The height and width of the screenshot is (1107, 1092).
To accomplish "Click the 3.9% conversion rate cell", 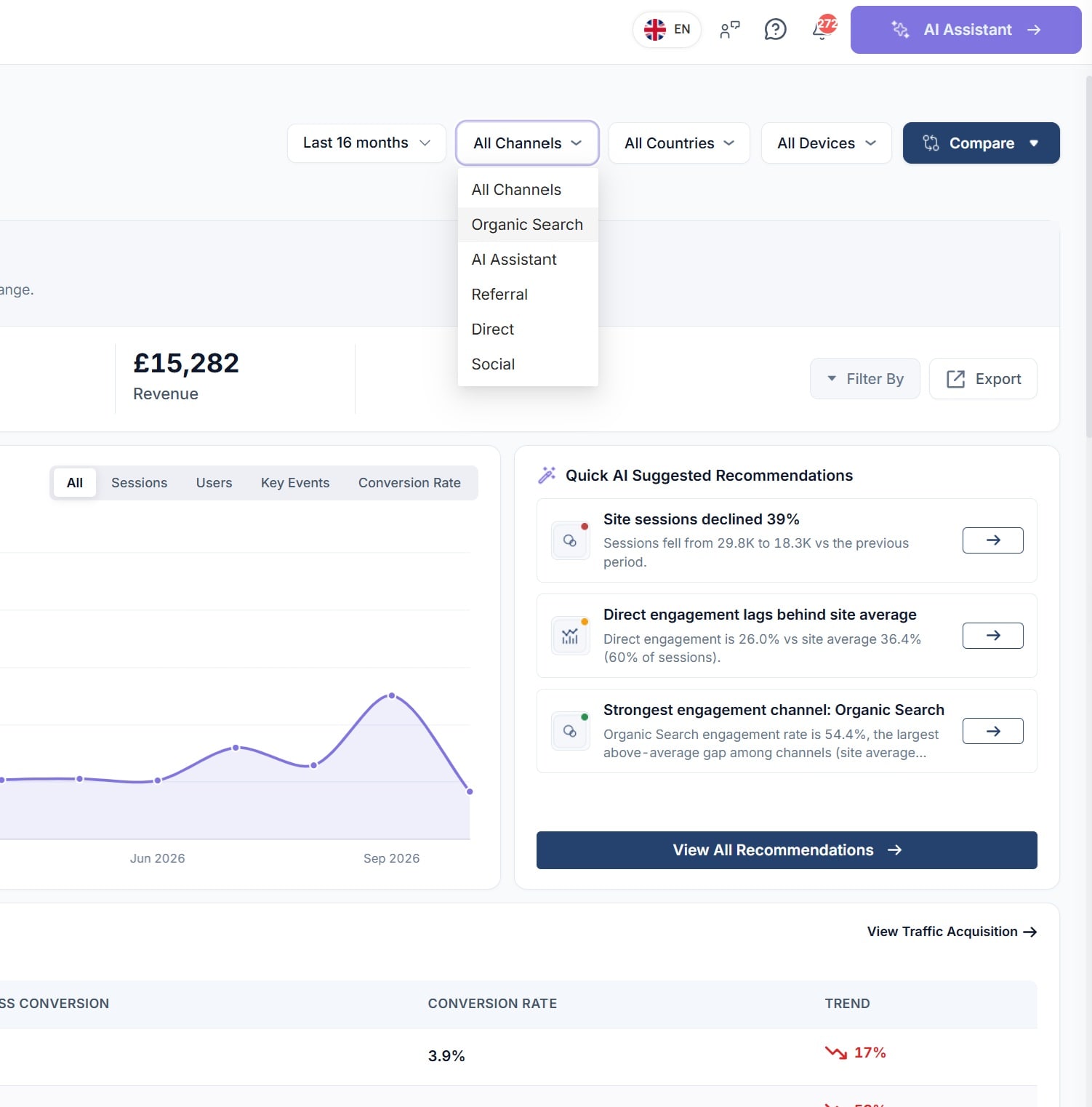I will (446, 1056).
